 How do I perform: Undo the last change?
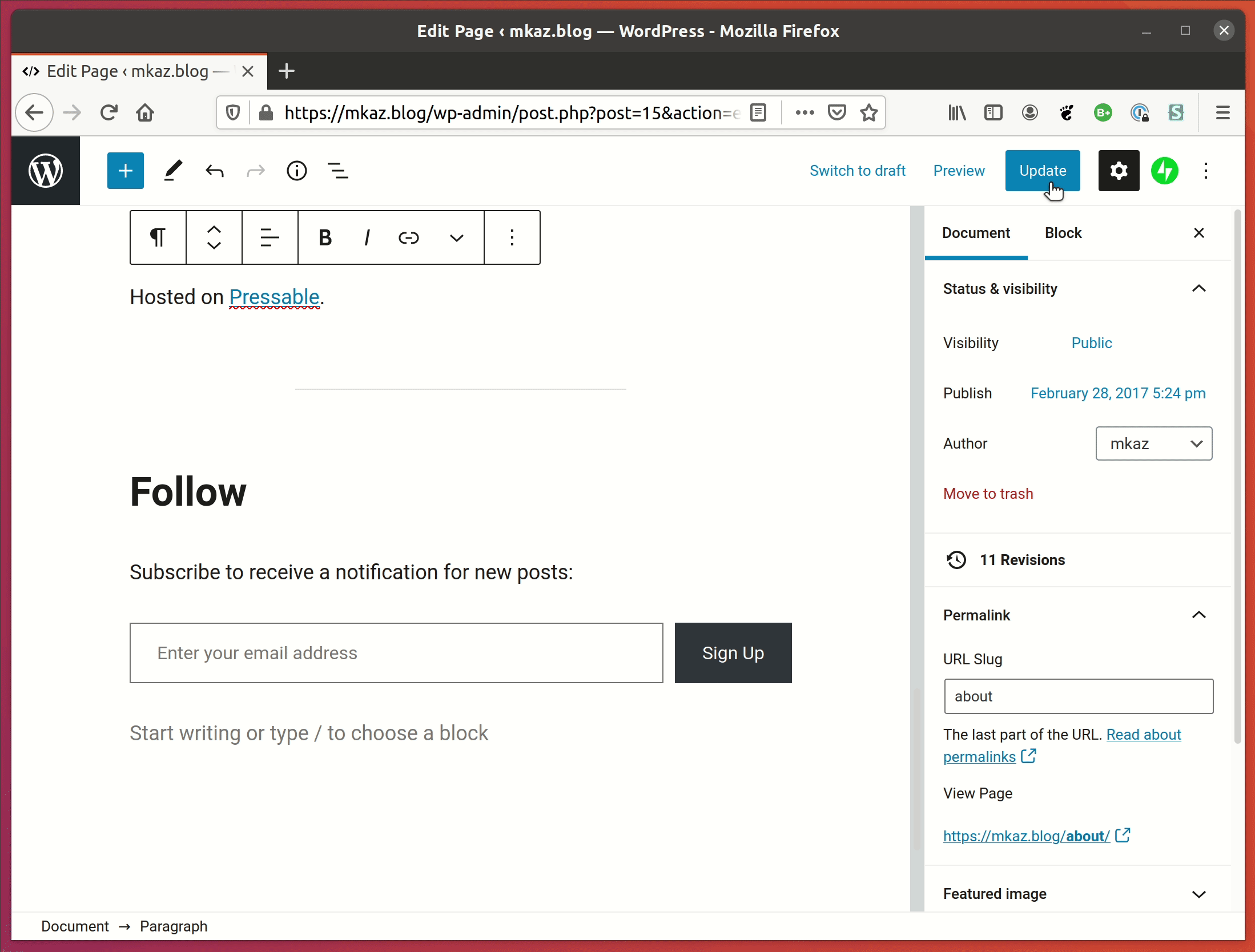coord(215,171)
